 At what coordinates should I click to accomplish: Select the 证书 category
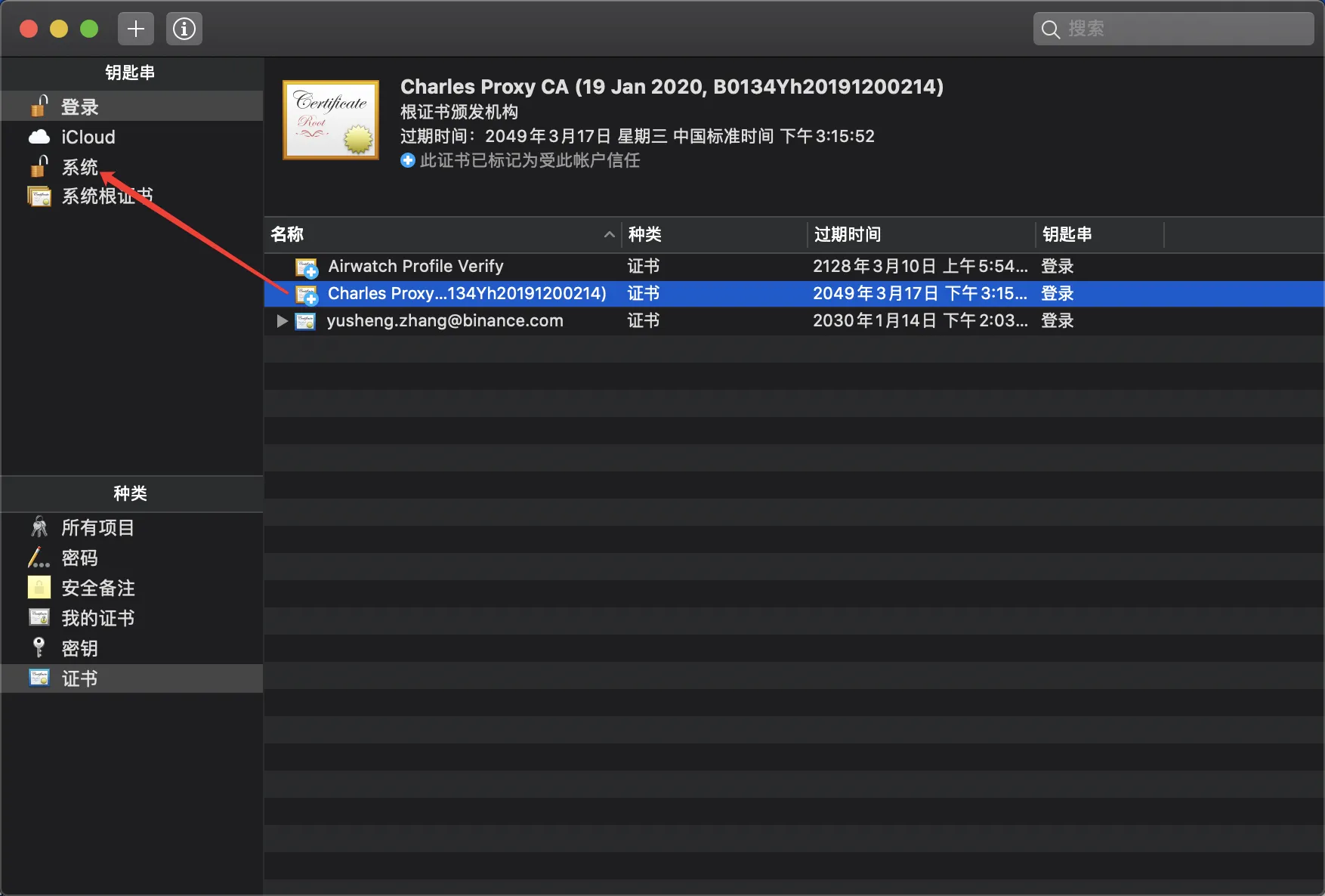(132, 678)
